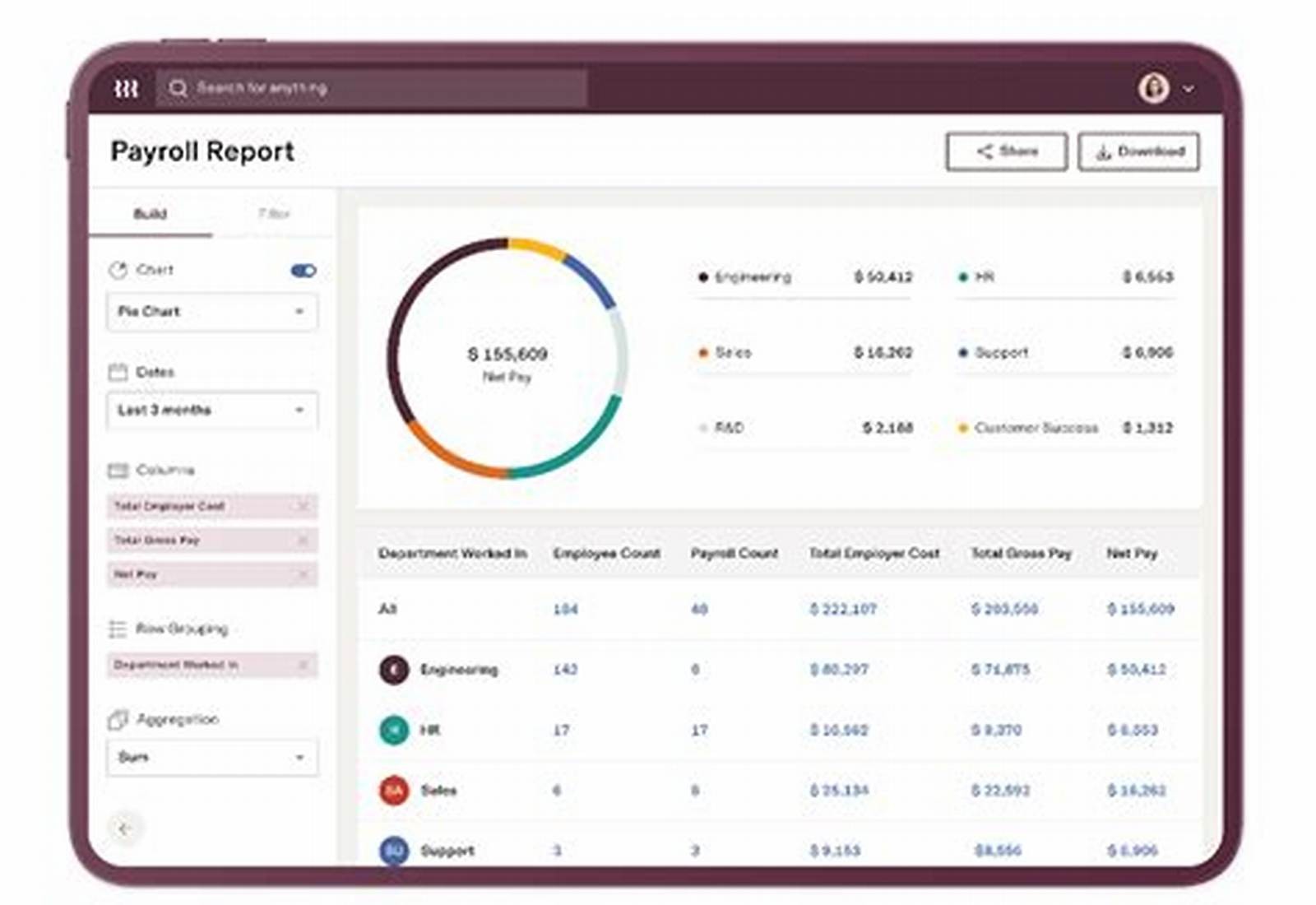Image resolution: width=1316 pixels, height=905 pixels.
Task: Click the Share button
Action: click(1007, 151)
